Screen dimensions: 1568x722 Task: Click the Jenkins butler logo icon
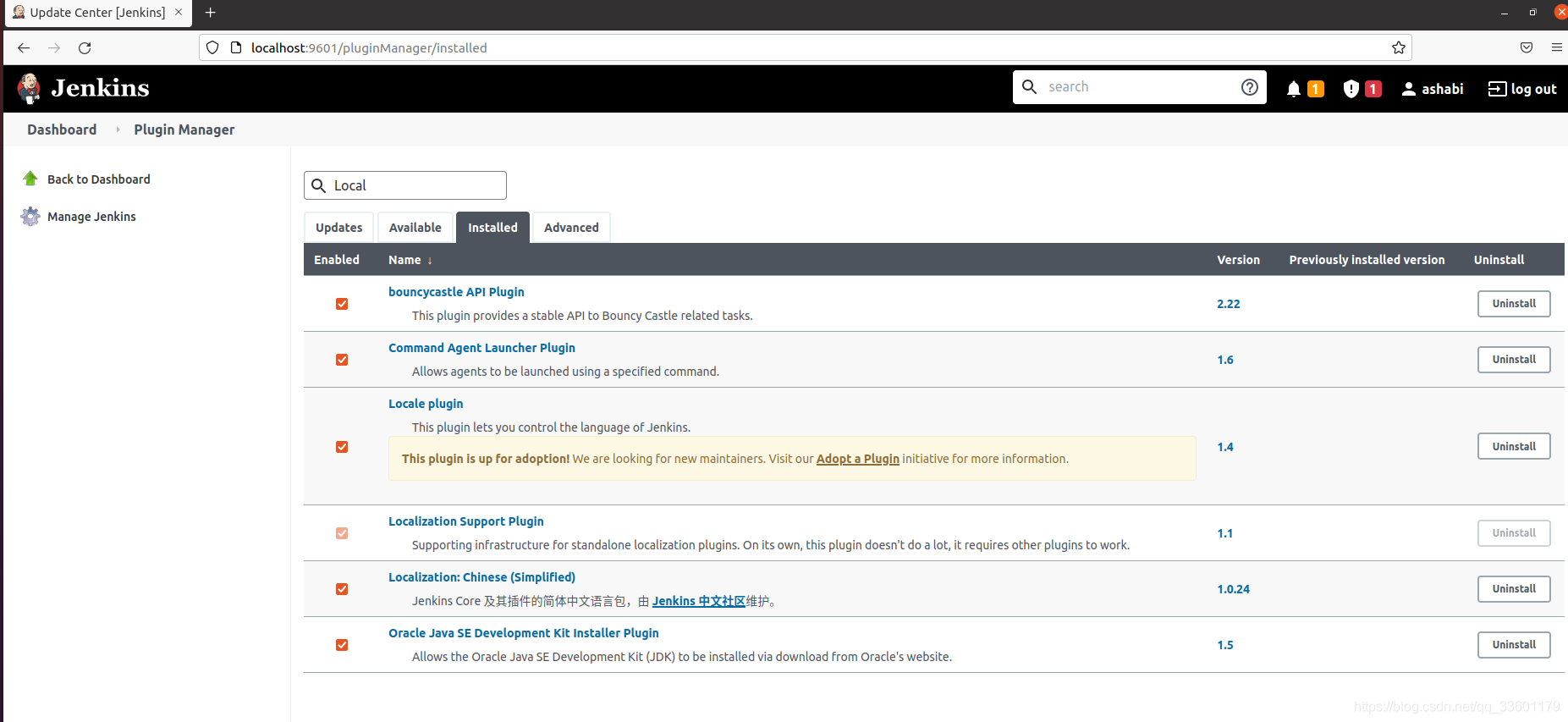click(30, 88)
